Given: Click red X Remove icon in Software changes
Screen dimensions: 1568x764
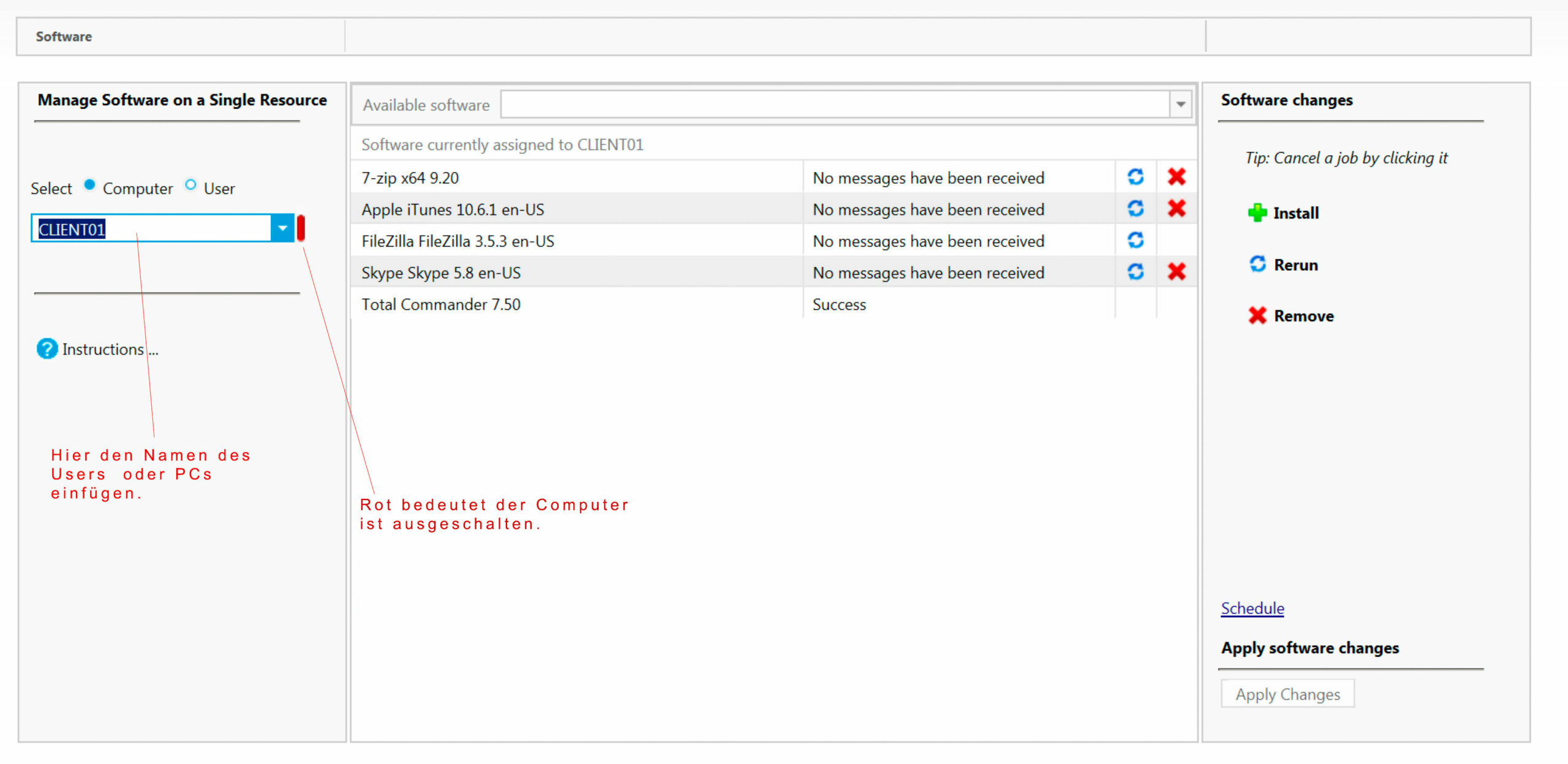Looking at the screenshot, I should (x=1257, y=315).
